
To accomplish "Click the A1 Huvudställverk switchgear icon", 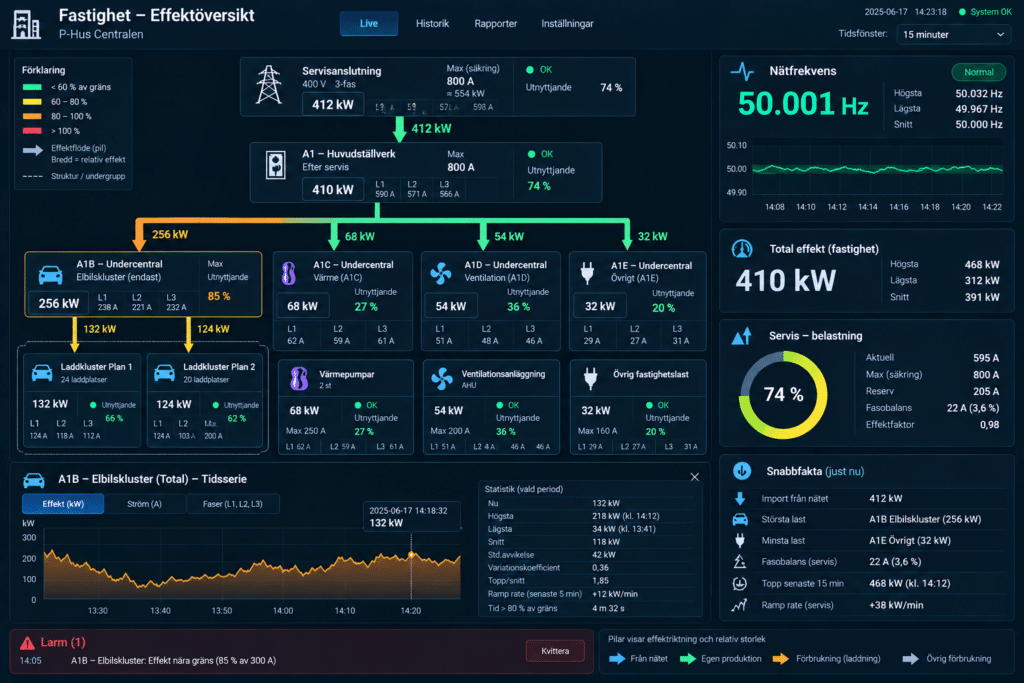I will click(276, 165).
